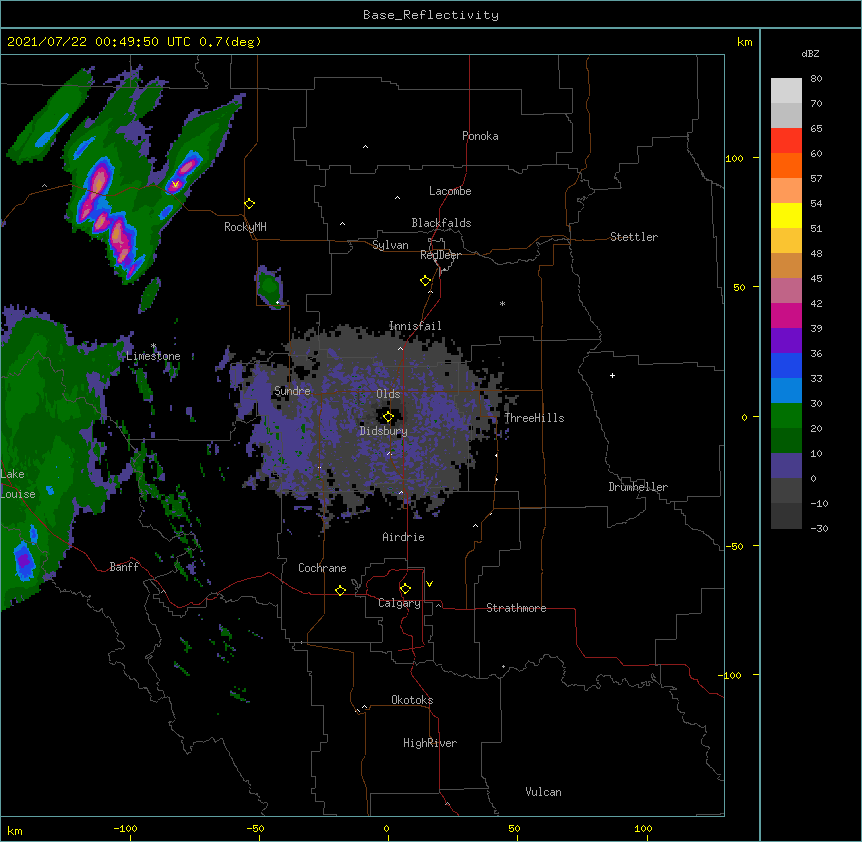The image size is (862, 842).
Task: Click the Okotoks label
Action: pos(412,700)
